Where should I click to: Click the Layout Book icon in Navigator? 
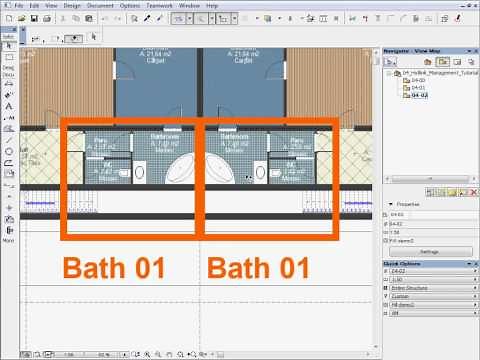[457, 62]
